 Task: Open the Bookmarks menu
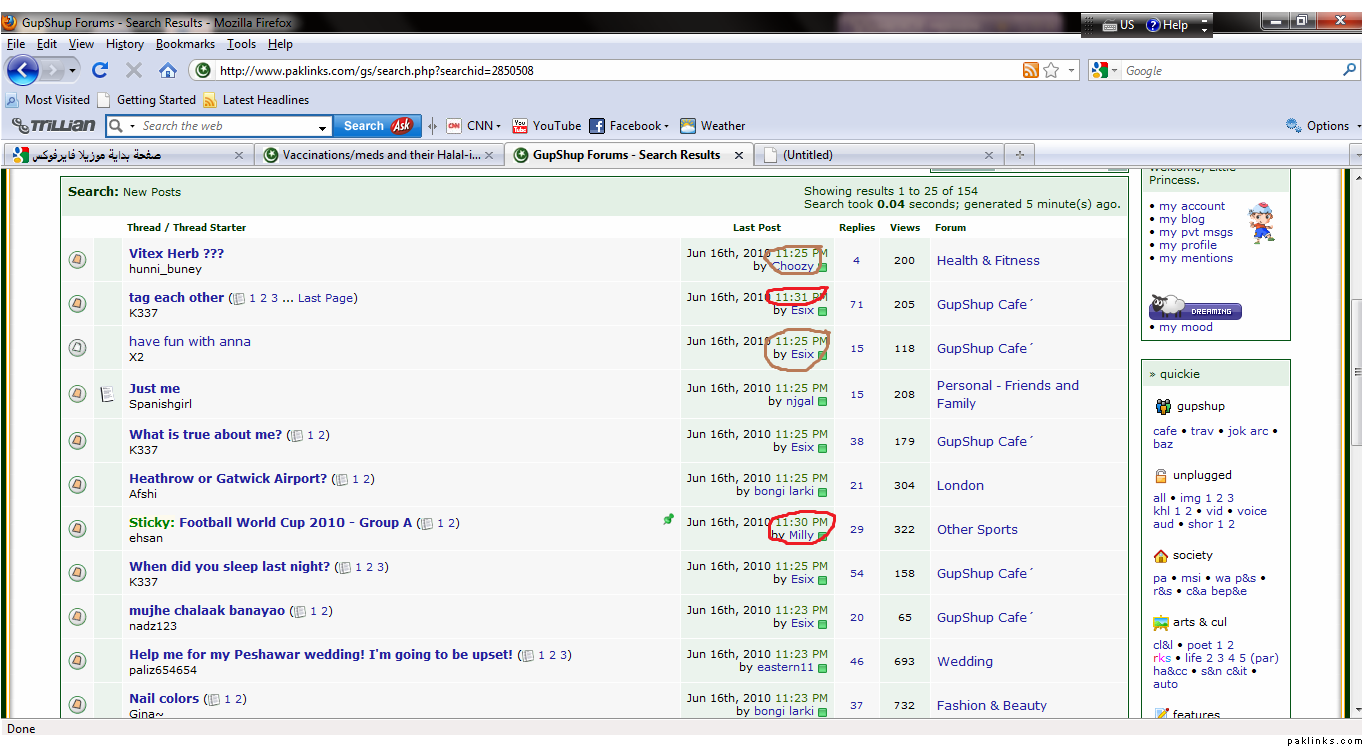click(x=185, y=44)
